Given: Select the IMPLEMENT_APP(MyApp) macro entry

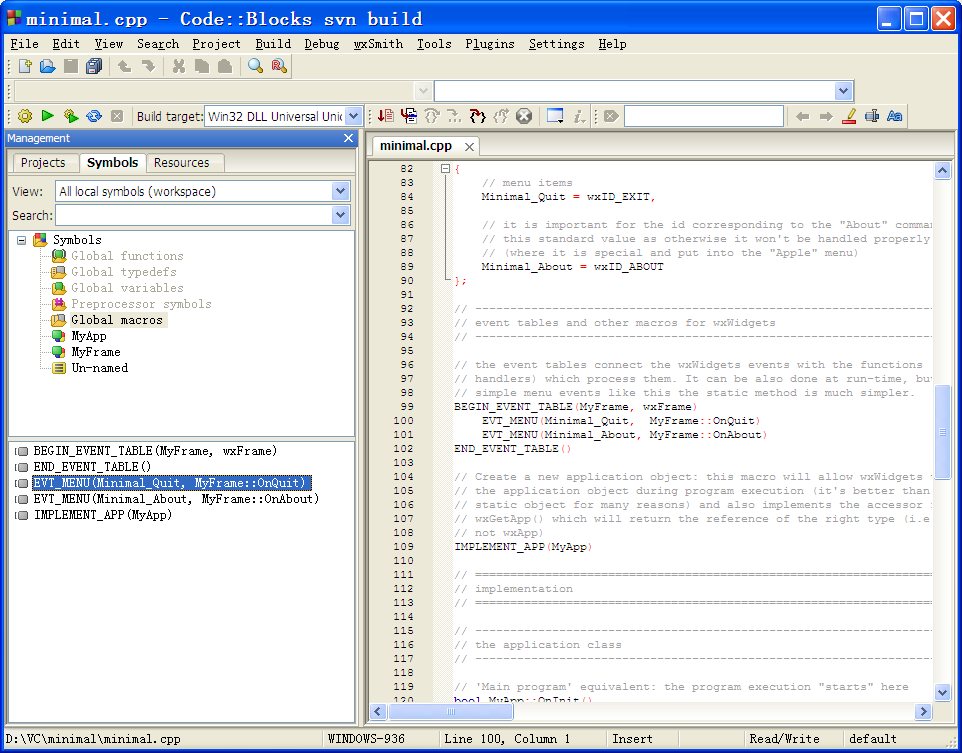Looking at the screenshot, I should pos(102,515).
